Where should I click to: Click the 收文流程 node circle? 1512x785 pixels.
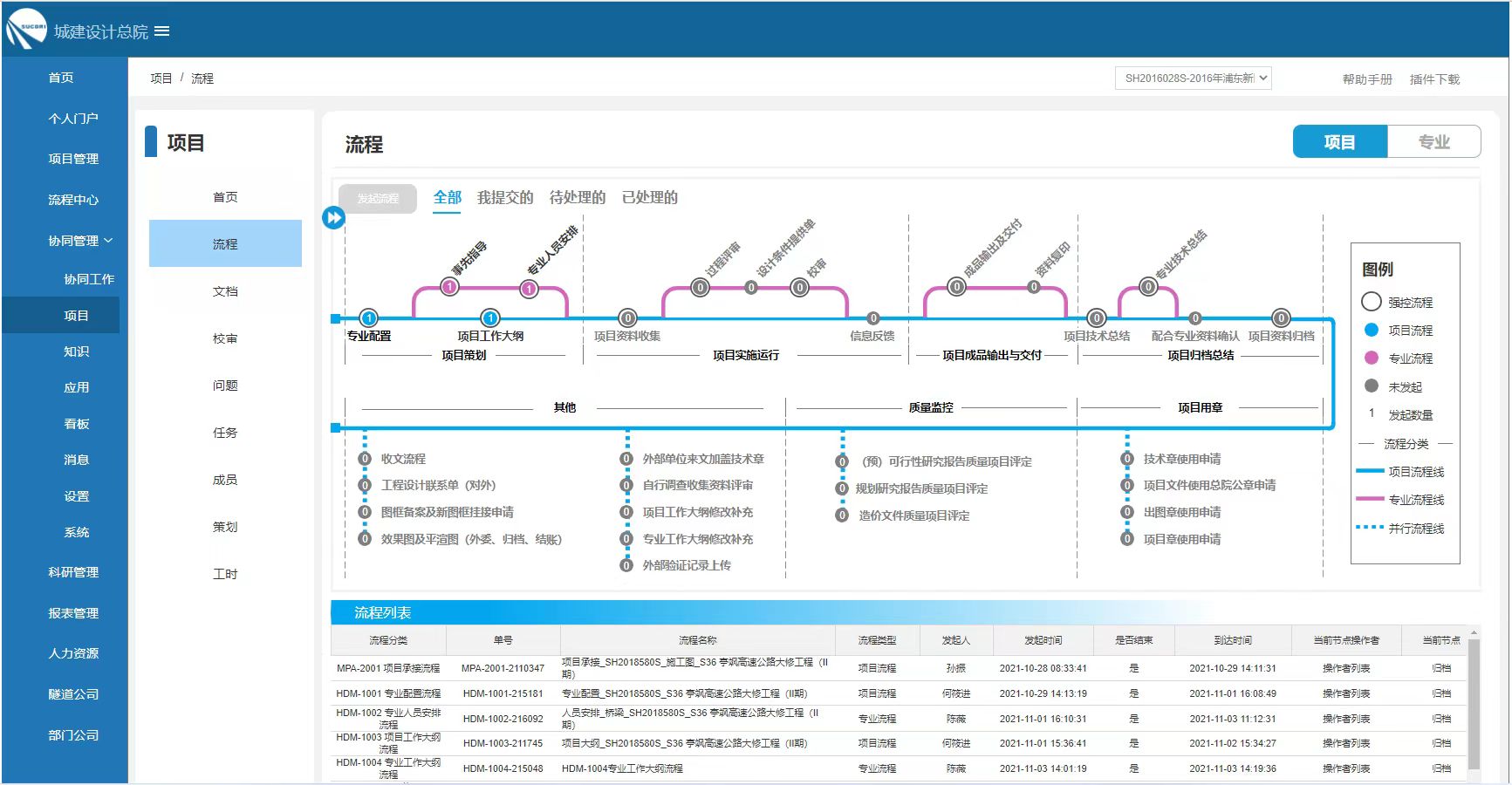(365, 459)
